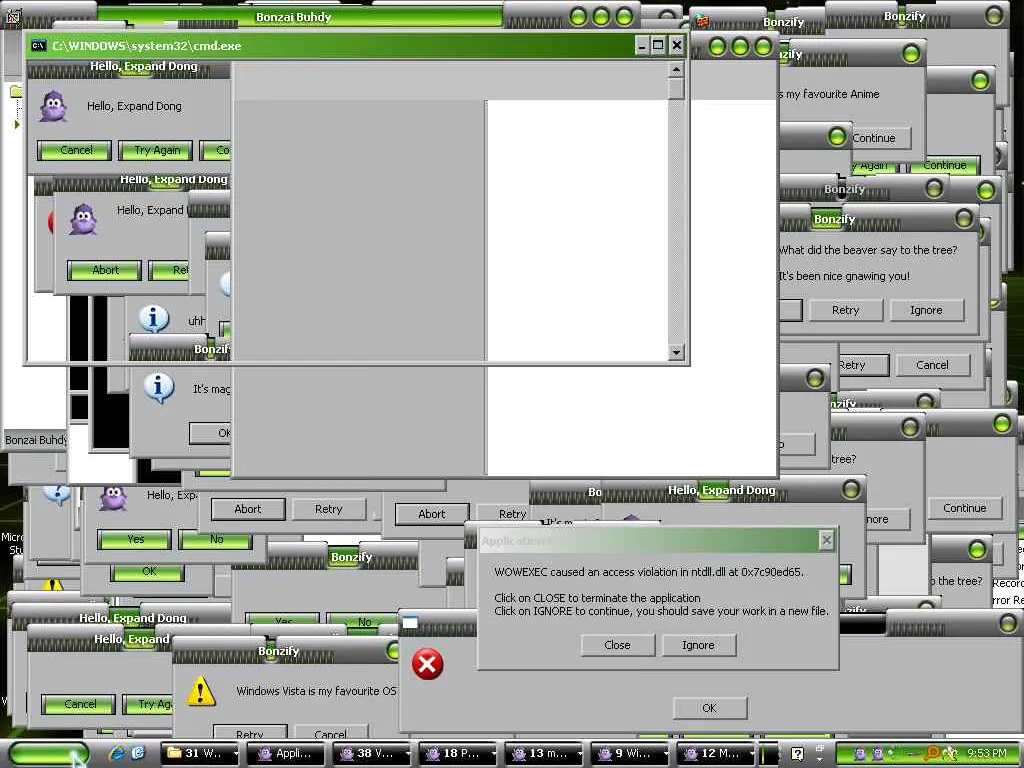This screenshot has width=1024, height=768.
Task: Click the orange magnifier tray icon
Action: click(933, 753)
